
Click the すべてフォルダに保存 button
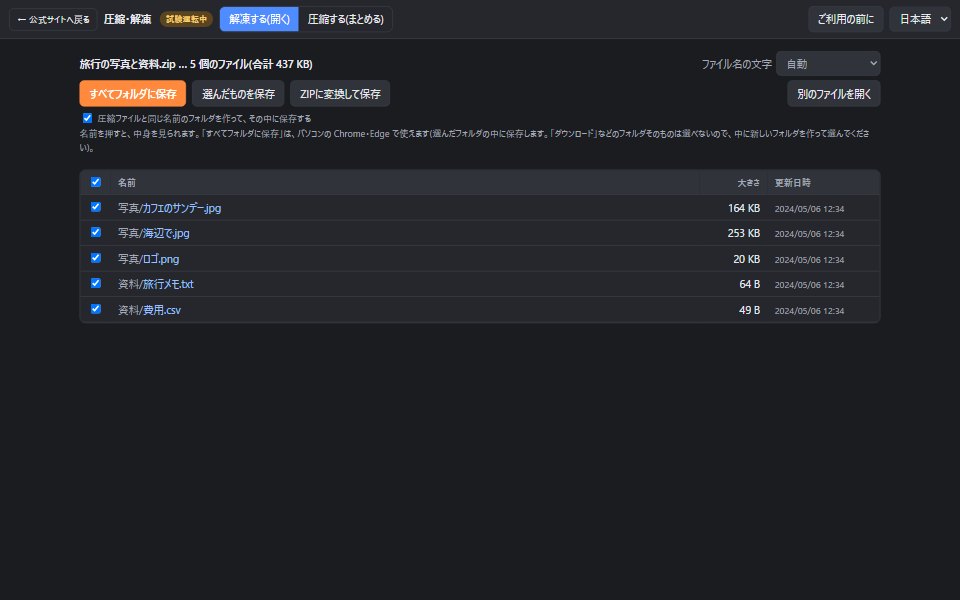pyautogui.click(x=133, y=94)
